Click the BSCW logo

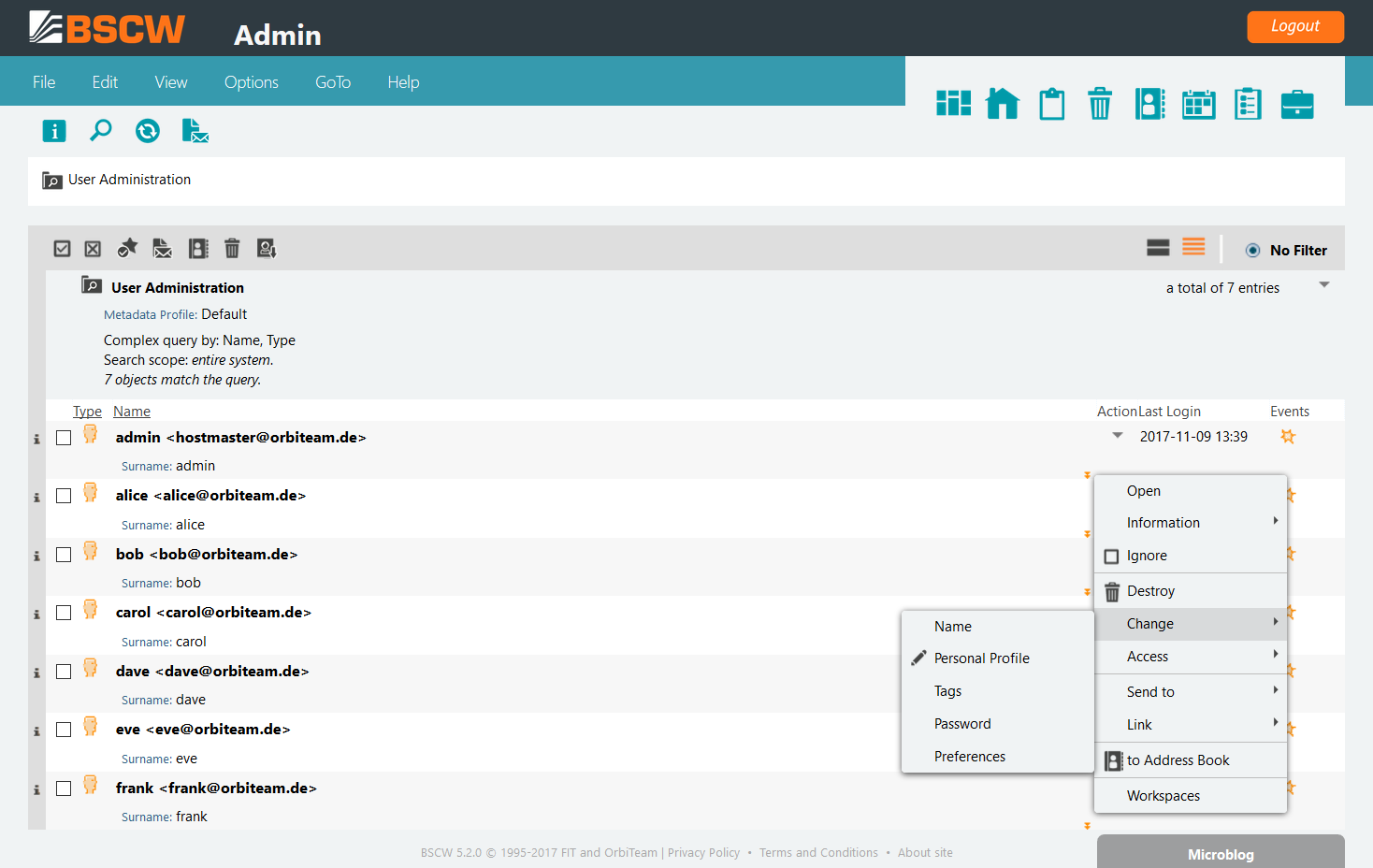pyautogui.click(x=107, y=28)
